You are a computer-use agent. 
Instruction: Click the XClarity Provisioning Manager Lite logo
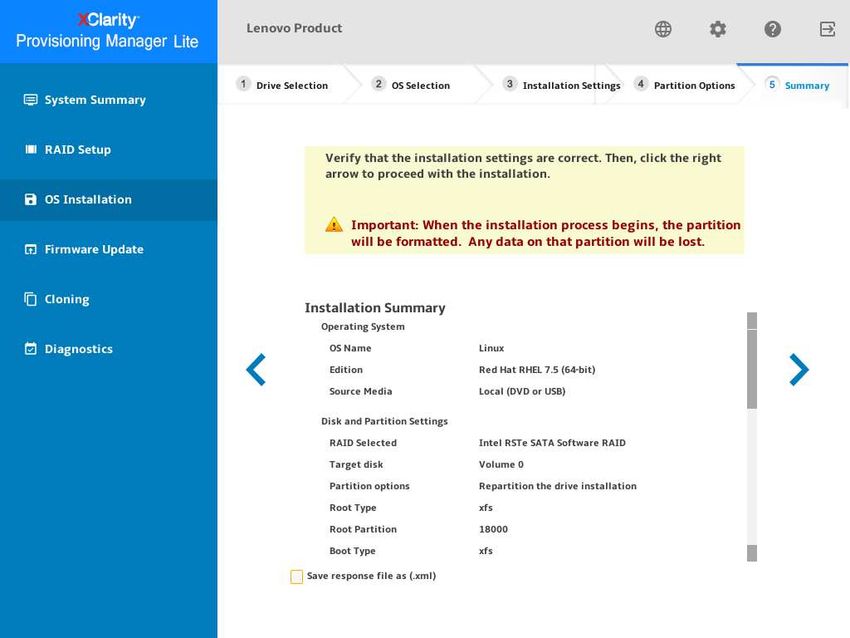107,30
